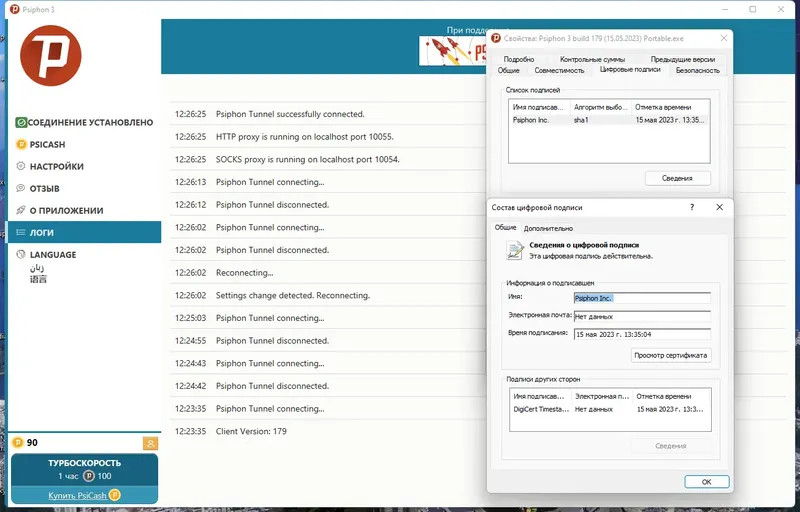Purchase ТУРБОСКОРОСТЬ 1 час offer
800x512 pixels.
coord(84,470)
